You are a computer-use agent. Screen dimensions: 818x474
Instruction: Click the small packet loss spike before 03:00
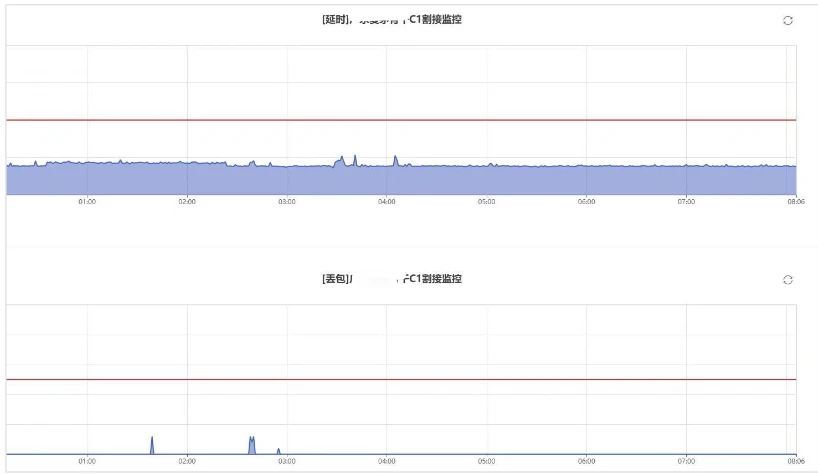(x=279, y=451)
